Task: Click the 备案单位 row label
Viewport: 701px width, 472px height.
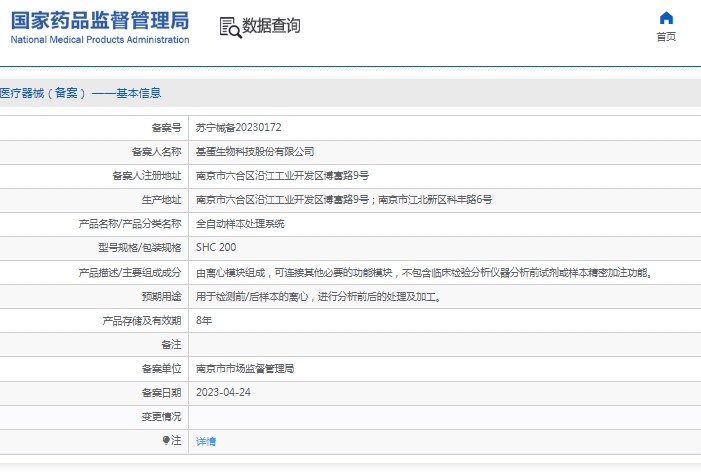Action: pos(161,369)
